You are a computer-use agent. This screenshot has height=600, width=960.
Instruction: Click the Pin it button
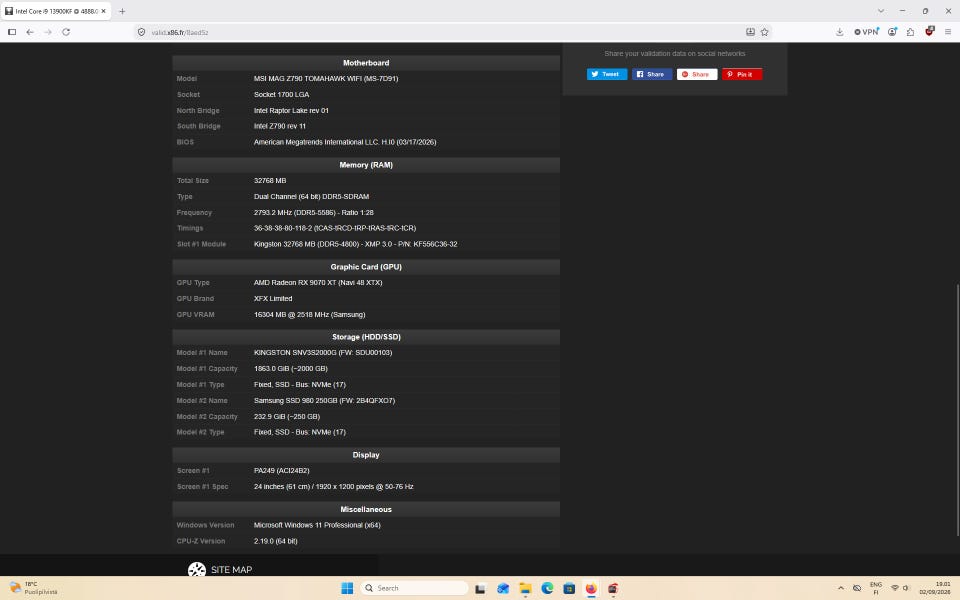pos(742,74)
